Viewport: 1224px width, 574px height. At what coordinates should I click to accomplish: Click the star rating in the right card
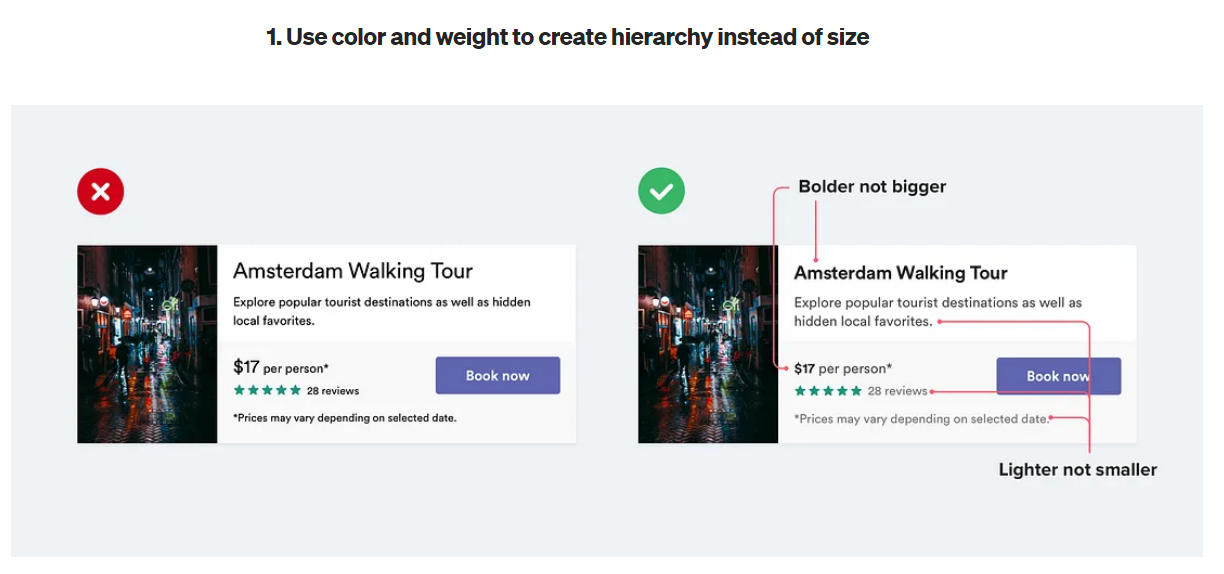[x=828, y=391]
